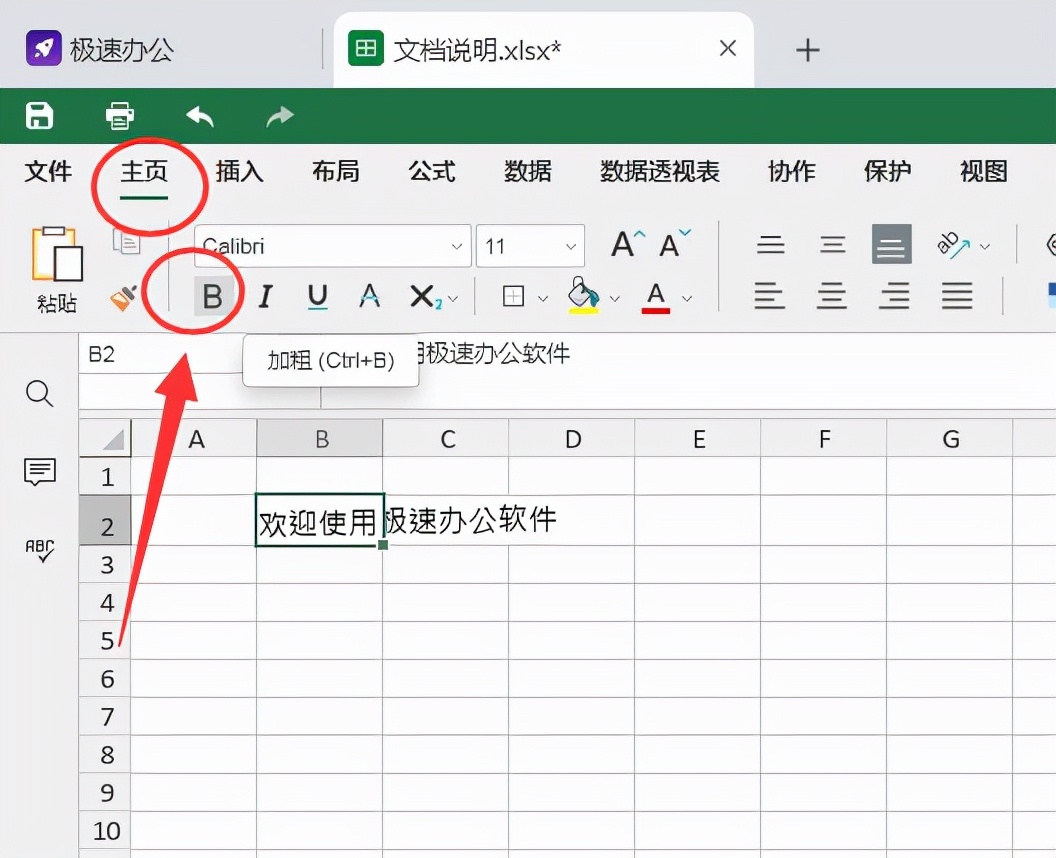Create a new tab with plus button
1056x858 pixels.
(x=807, y=47)
